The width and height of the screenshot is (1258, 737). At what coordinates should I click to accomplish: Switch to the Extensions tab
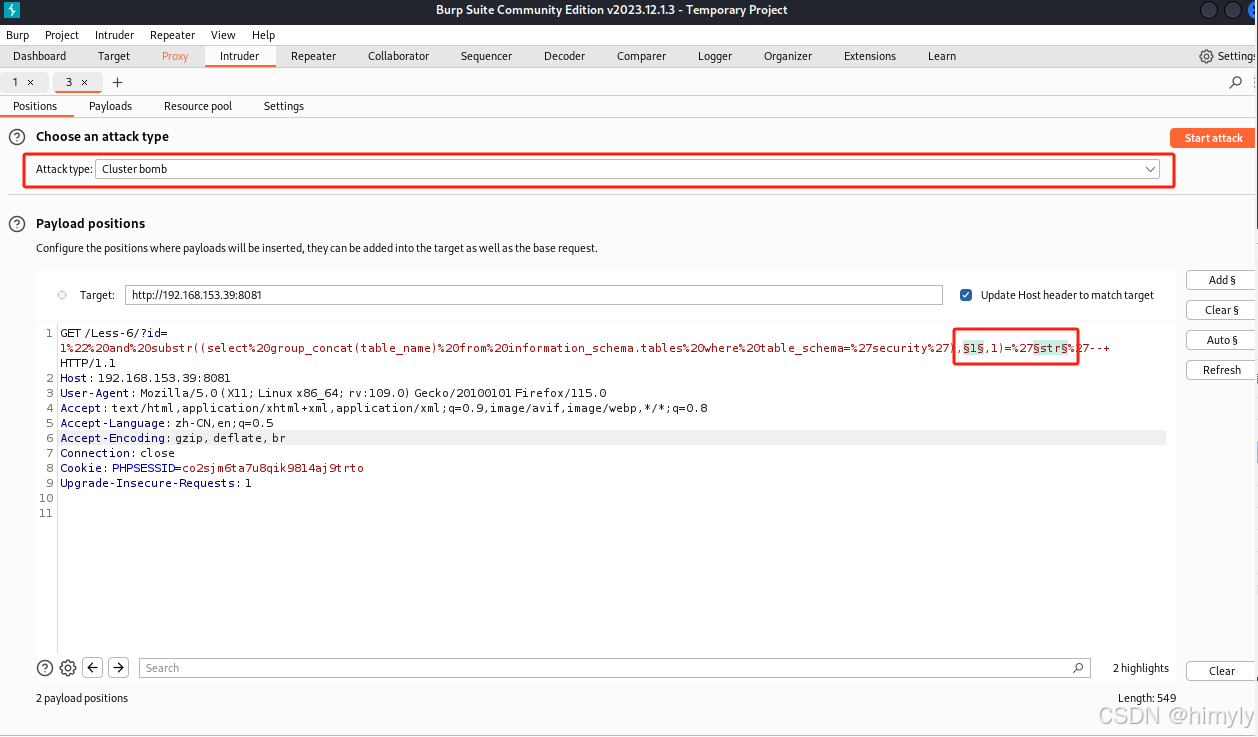click(x=870, y=56)
